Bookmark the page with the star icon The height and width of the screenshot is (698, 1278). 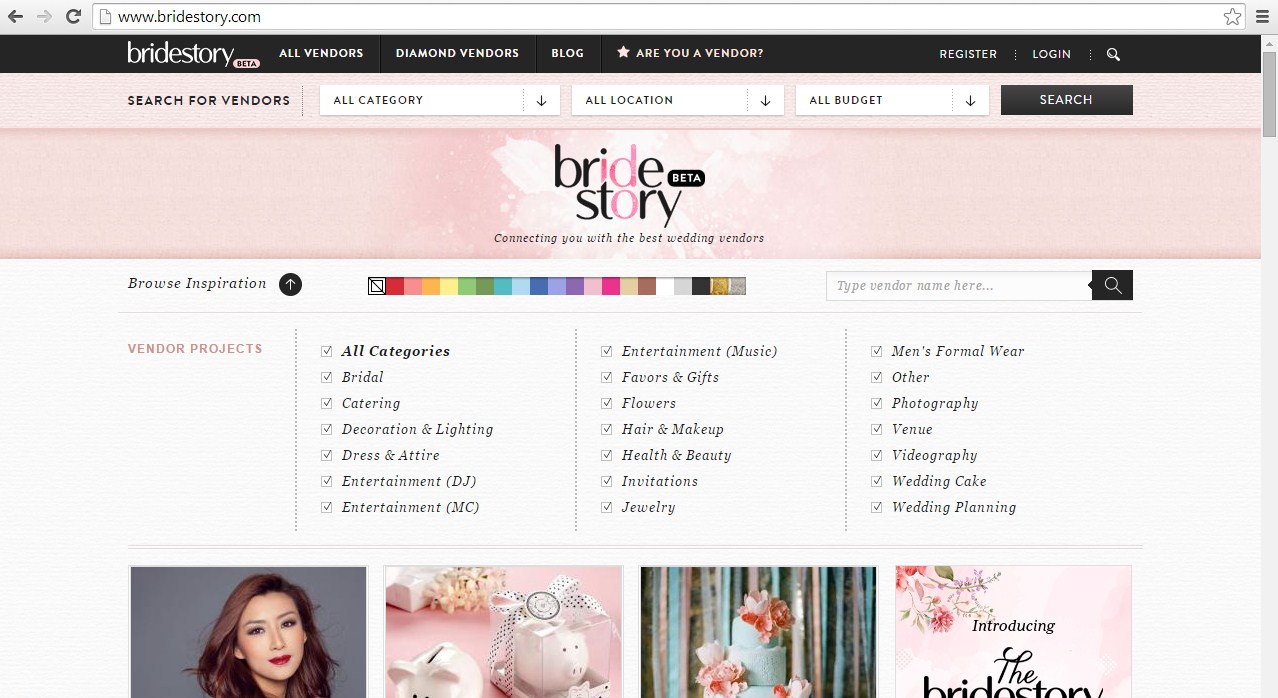tap(1232, 16)
